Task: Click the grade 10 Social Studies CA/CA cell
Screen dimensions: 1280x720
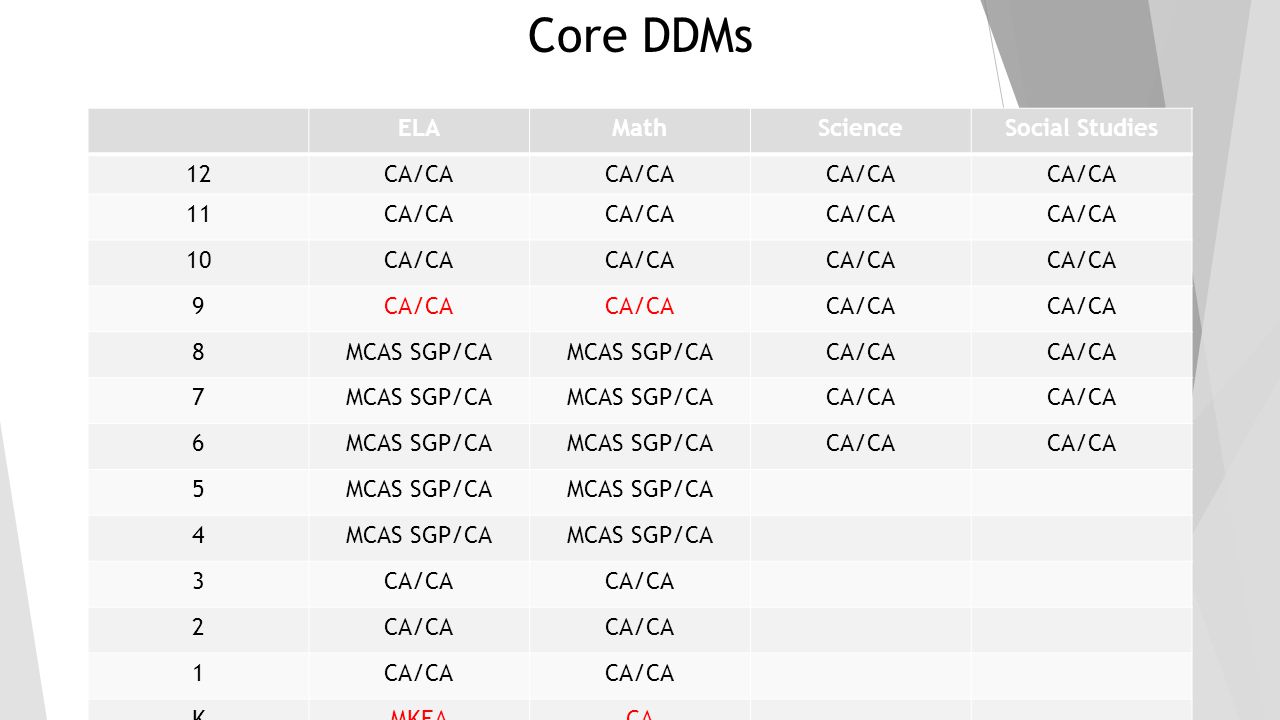Action: point(1082,261)
